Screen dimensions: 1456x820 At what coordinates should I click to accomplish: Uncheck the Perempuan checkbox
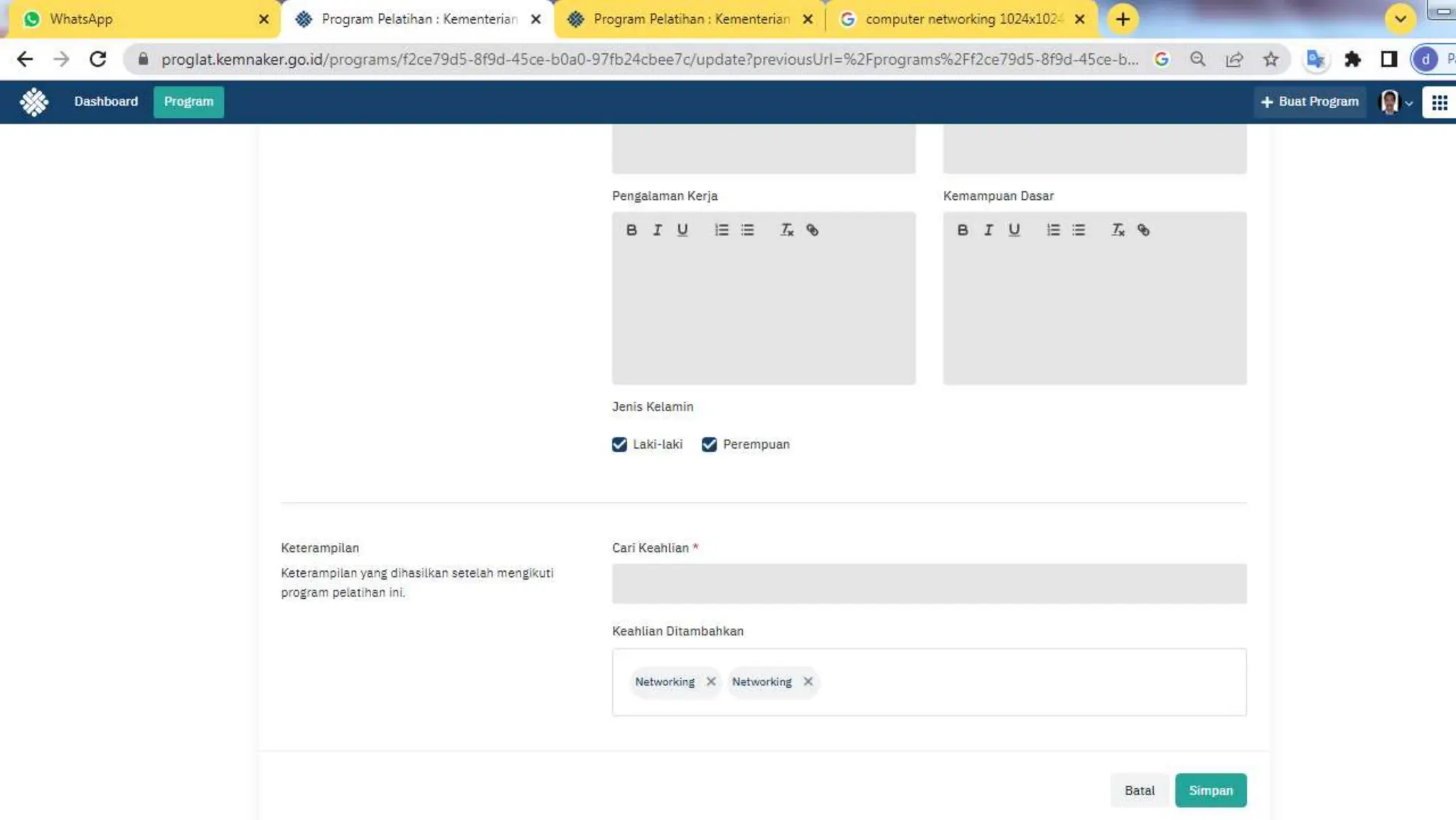[x=709, y=444]
